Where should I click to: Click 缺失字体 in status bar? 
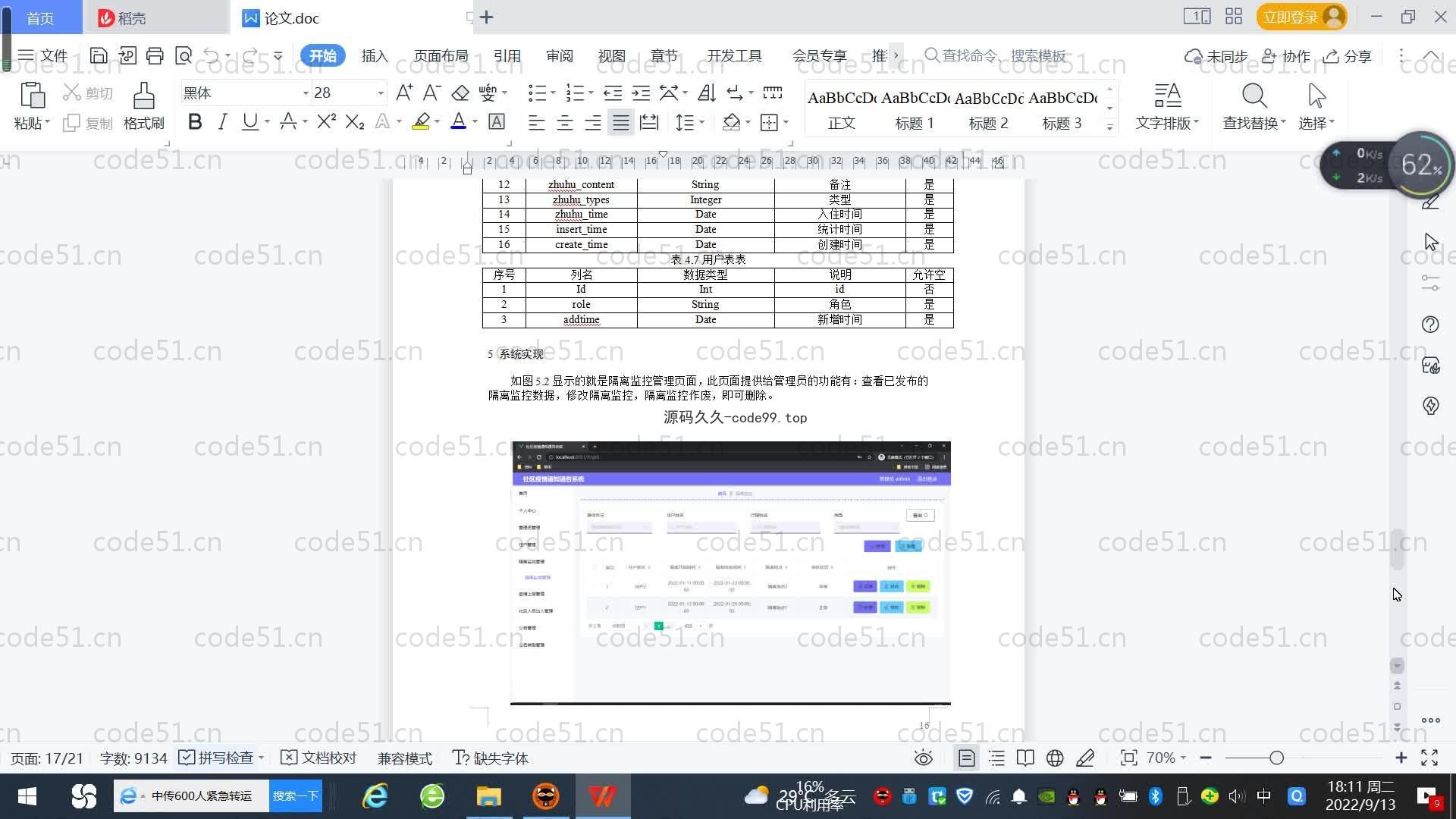tap(491, 758)
